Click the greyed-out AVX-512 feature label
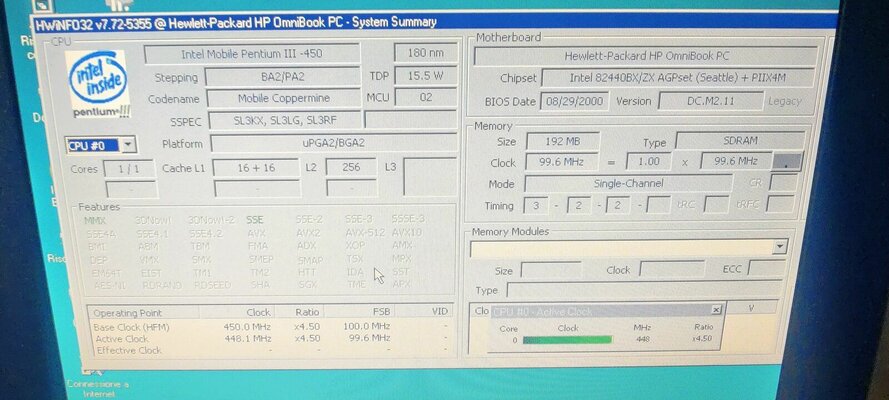The image size is (889, 400). pos(364,232)
